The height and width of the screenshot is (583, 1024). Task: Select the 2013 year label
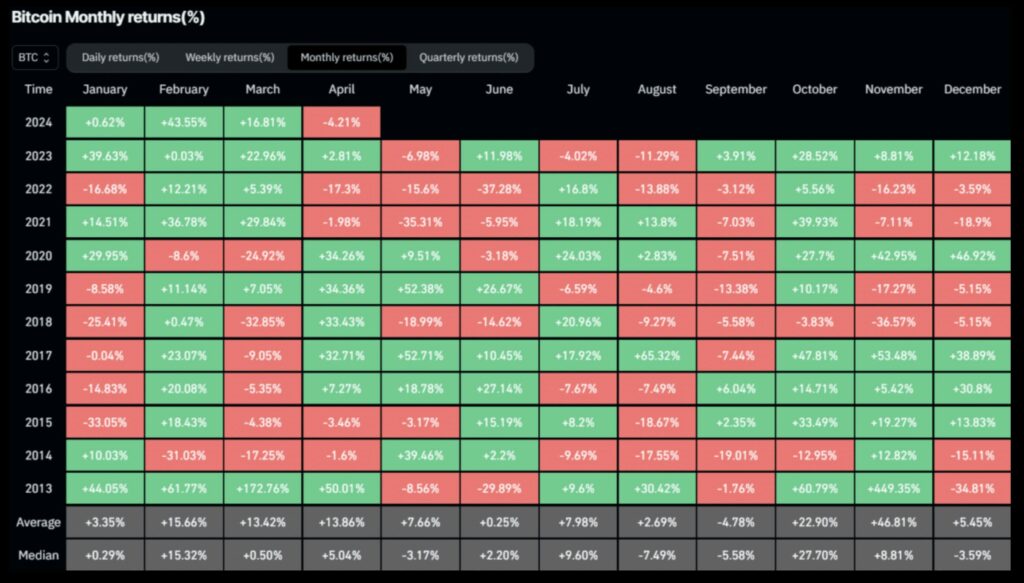pos(37,488)
